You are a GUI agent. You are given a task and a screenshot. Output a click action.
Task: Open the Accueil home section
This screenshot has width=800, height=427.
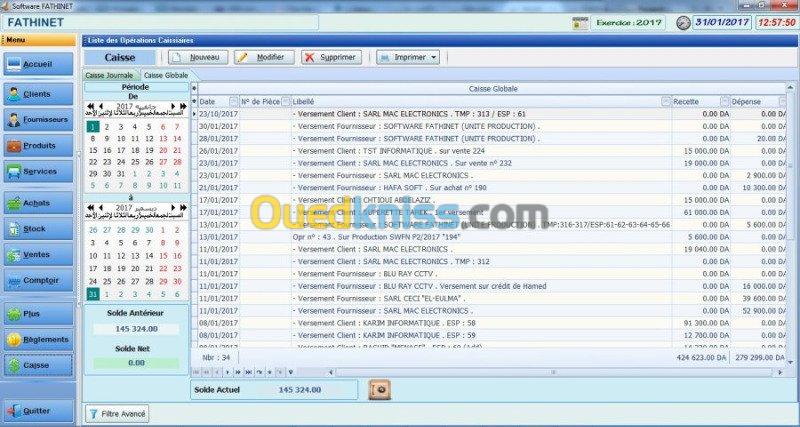tap(39, 64)
